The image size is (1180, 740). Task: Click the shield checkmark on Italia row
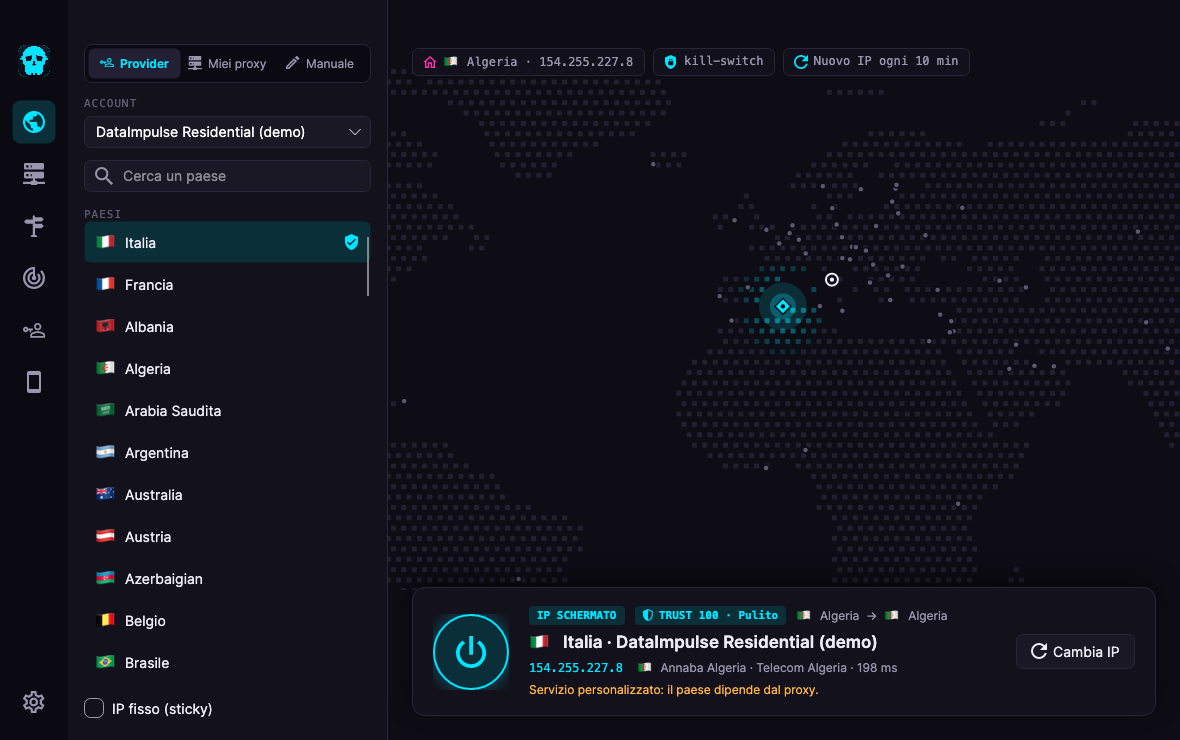coord(351,242)
